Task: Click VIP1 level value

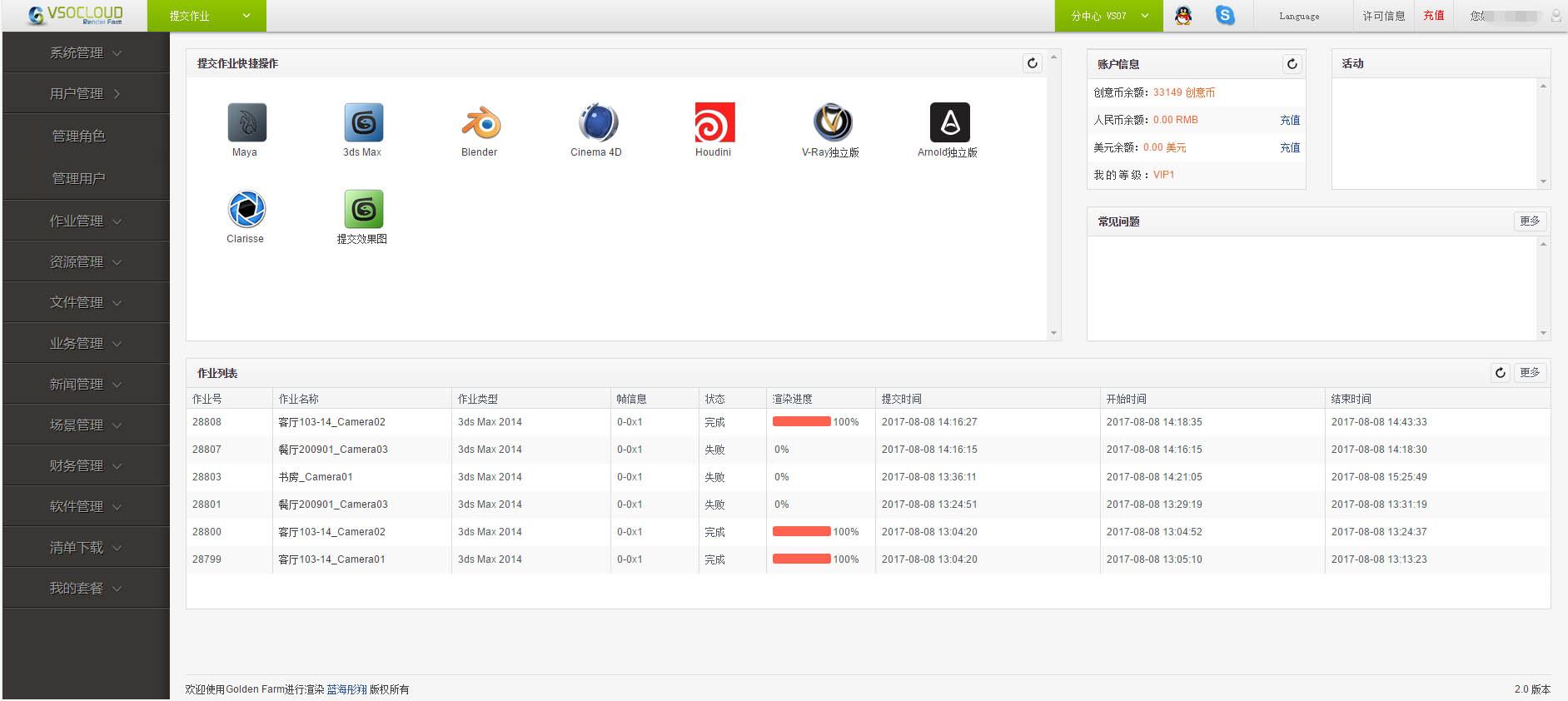Action: tap(1163, 175)
